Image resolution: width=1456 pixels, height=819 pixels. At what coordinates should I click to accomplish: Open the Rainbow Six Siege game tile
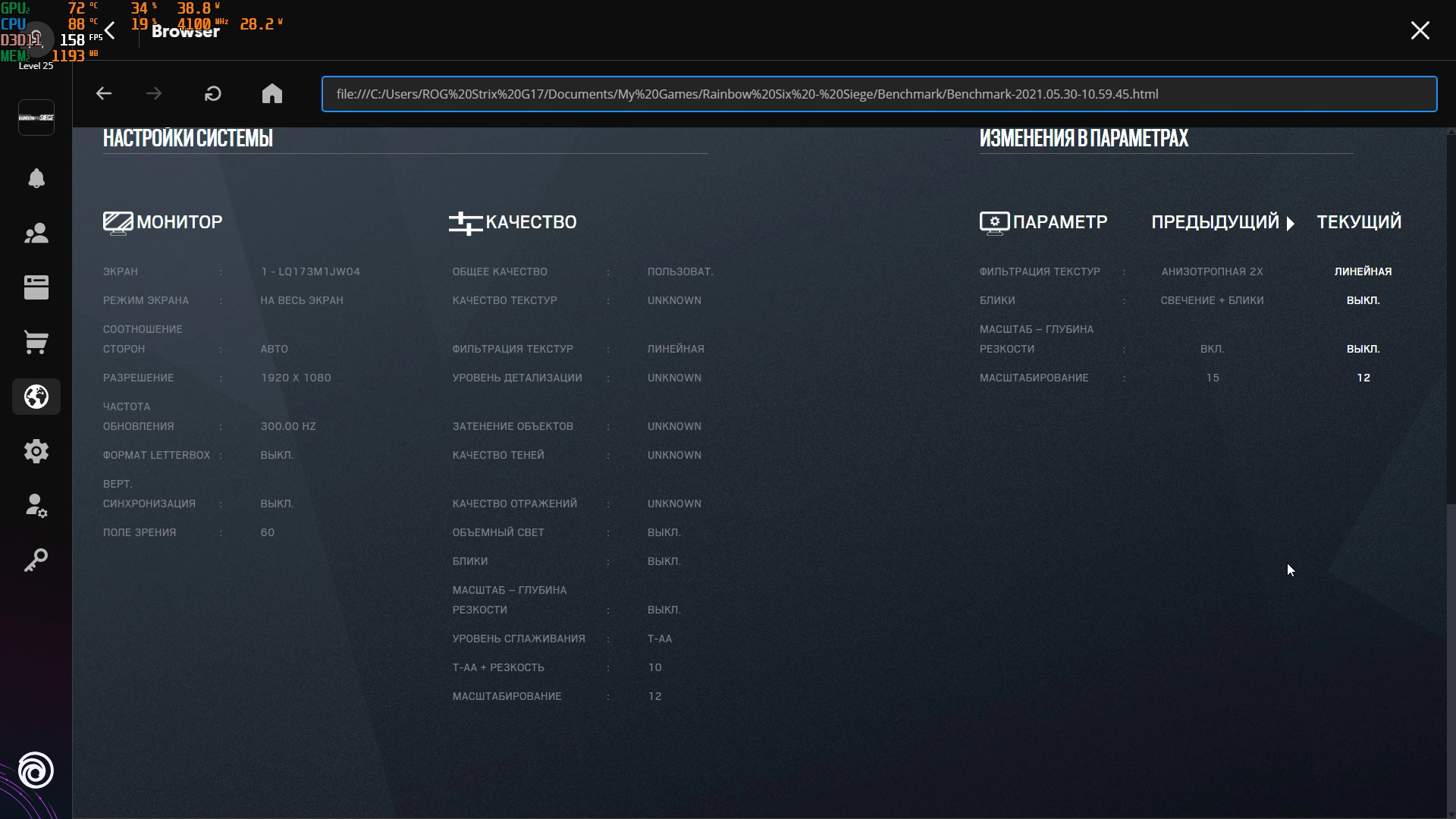tap(36, 118)
